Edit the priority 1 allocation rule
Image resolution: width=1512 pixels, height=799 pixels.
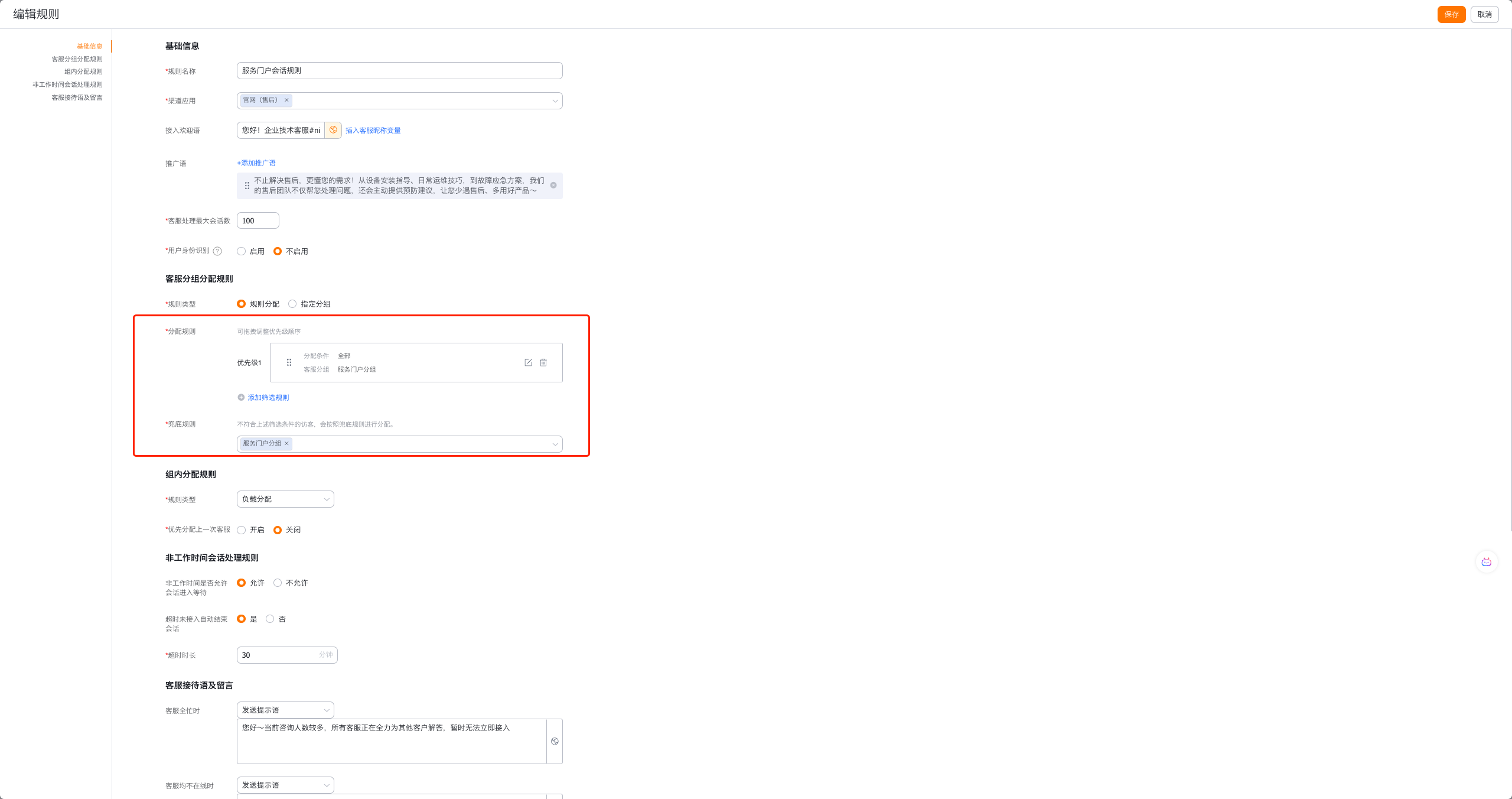(528, 363)
